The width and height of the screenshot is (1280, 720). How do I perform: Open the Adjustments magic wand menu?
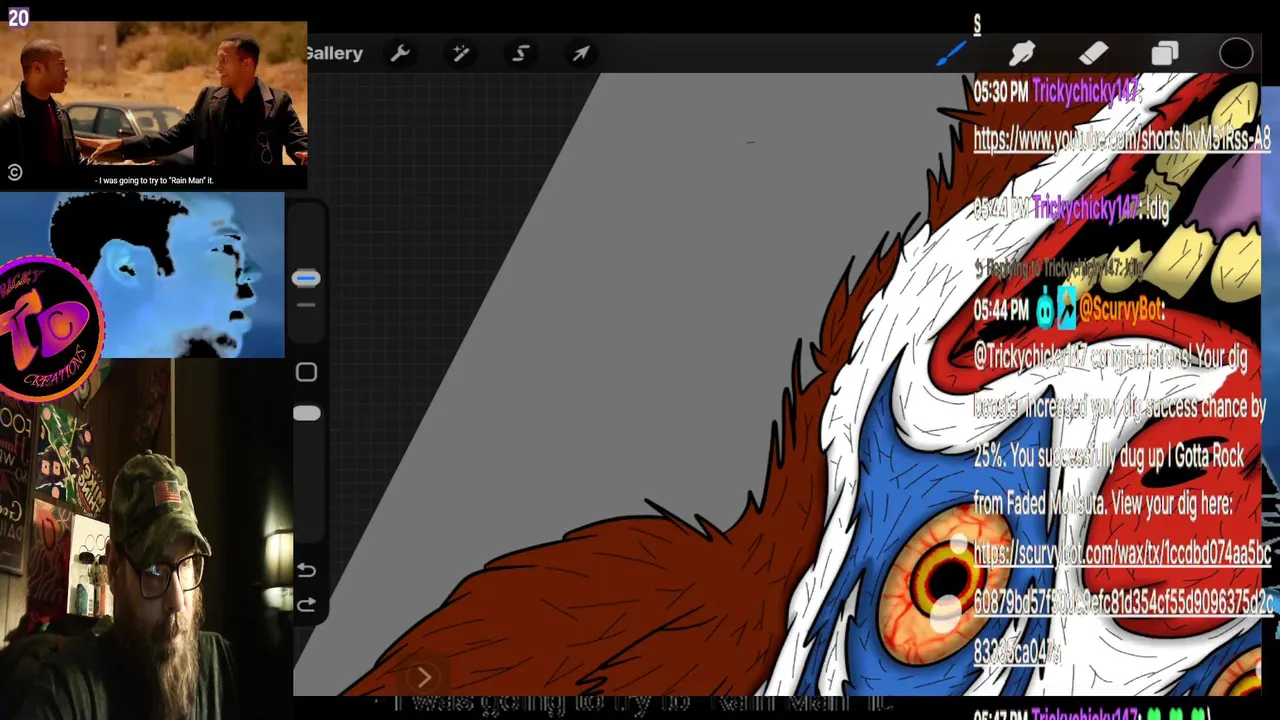point(460,53)
